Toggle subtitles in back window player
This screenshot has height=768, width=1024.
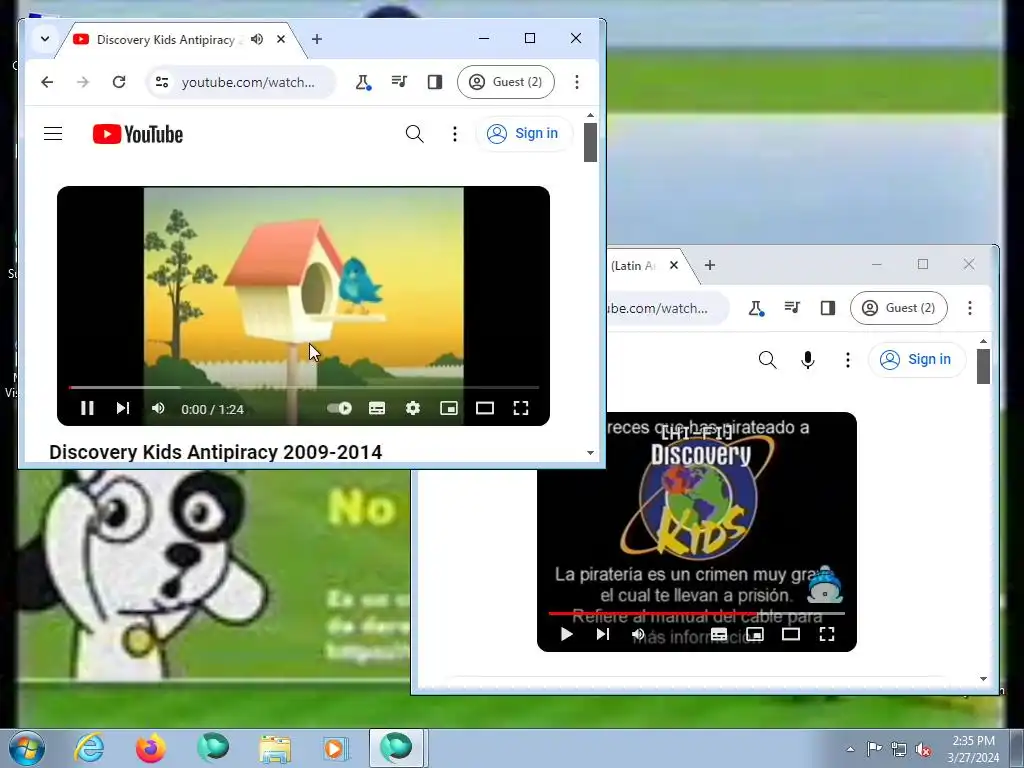[719, 634]
